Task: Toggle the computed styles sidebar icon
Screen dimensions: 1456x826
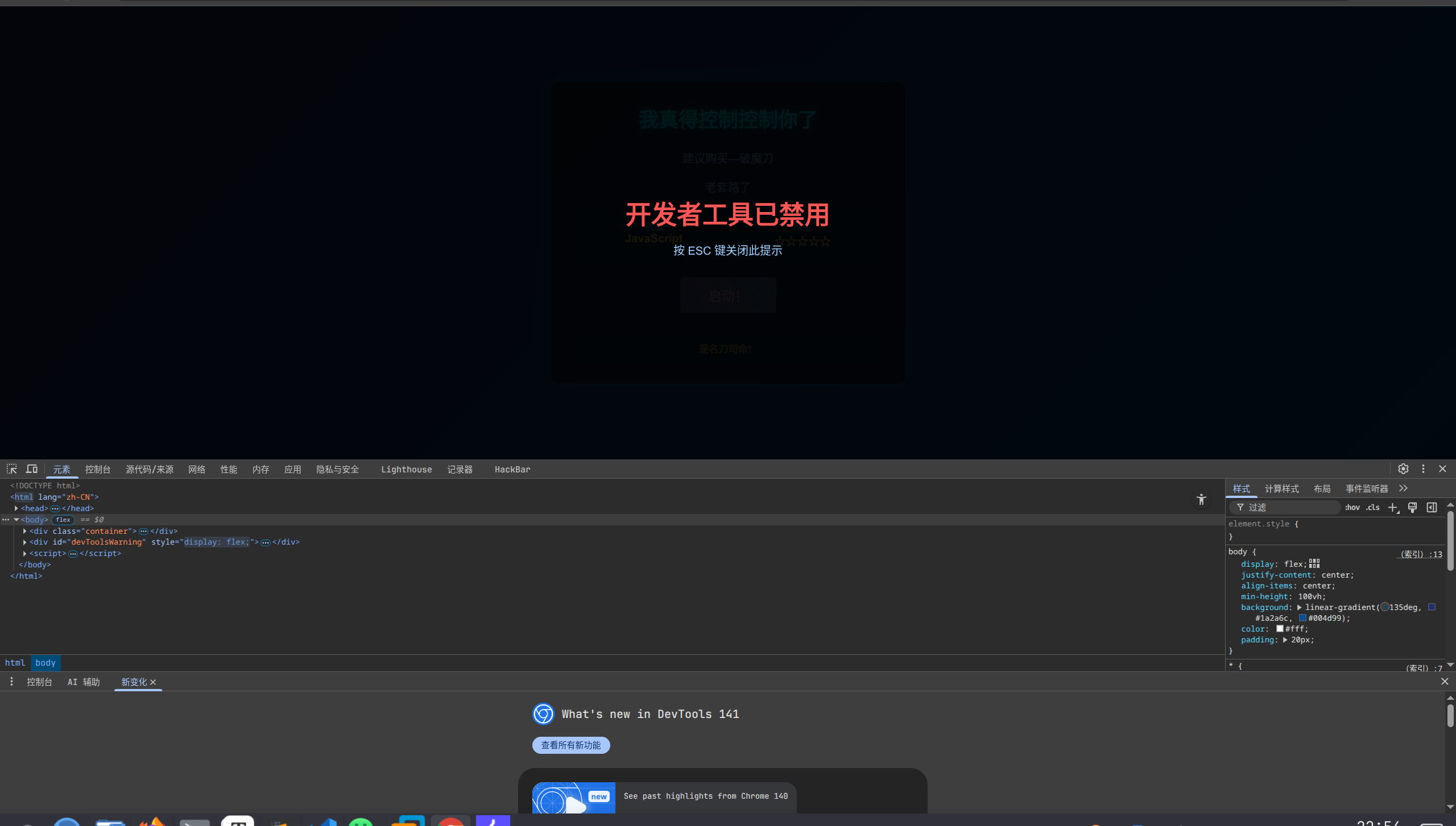Action: [1432, 508]
